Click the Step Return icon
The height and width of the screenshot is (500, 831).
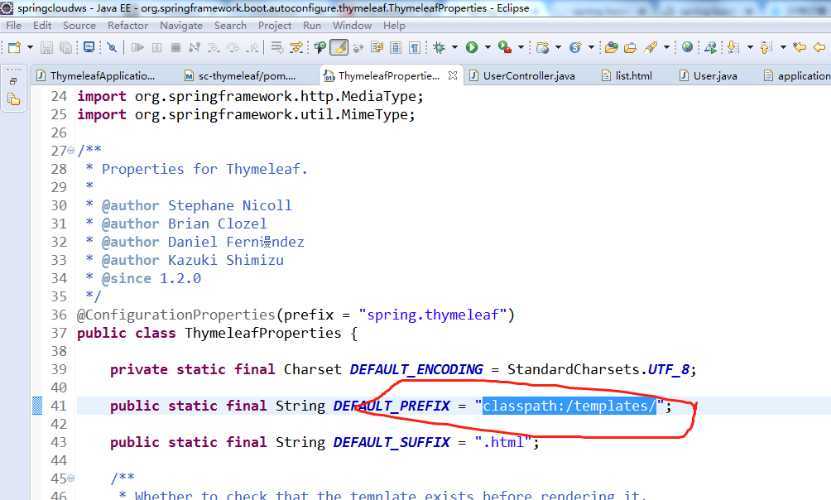pos(253,48)
